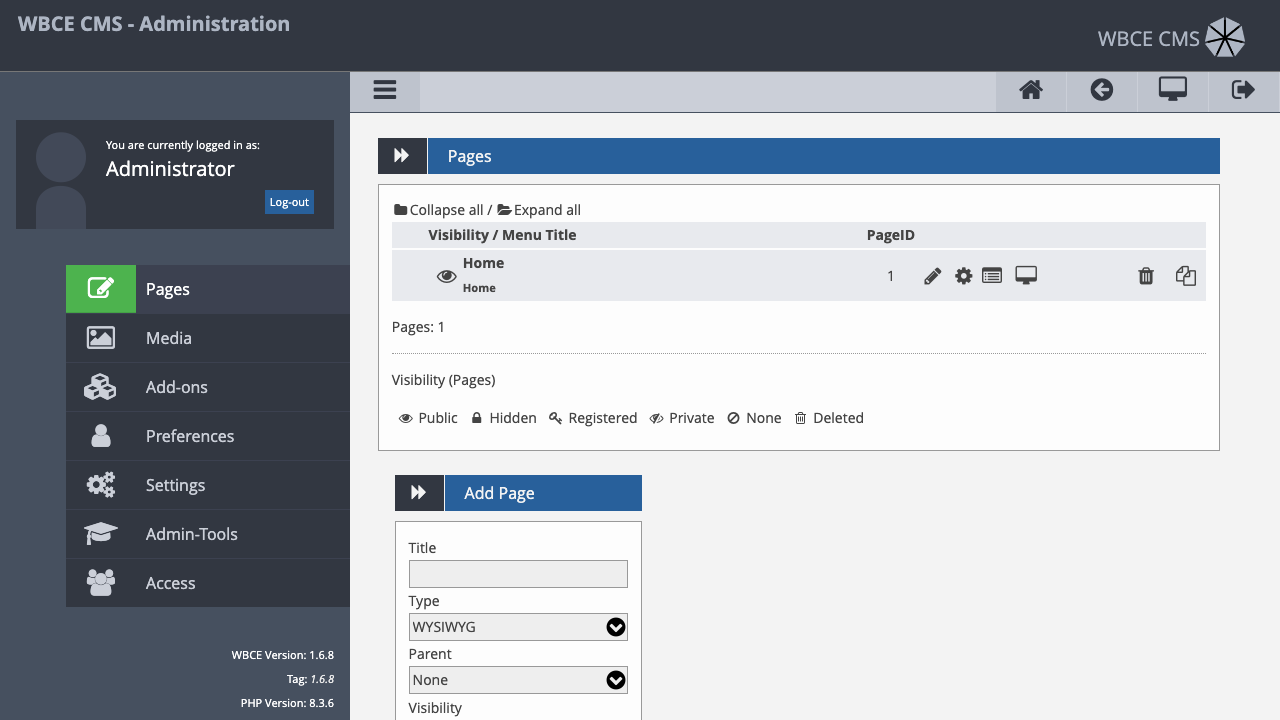The width and height of the screenshot is (1280, 720).
Task: Duplicate the Home page with copy icon
Action: [1186, 275]
